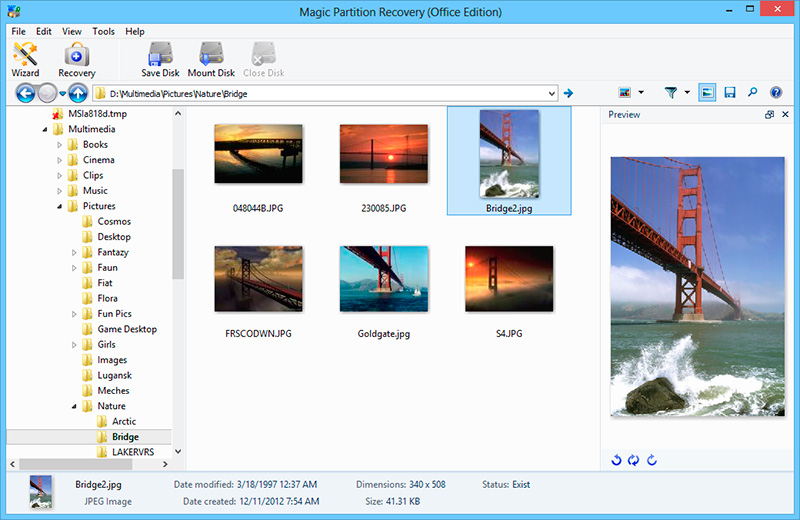Screen dimensions: 800x520
Task: Open the Tools menu
Action: [103, 31]
